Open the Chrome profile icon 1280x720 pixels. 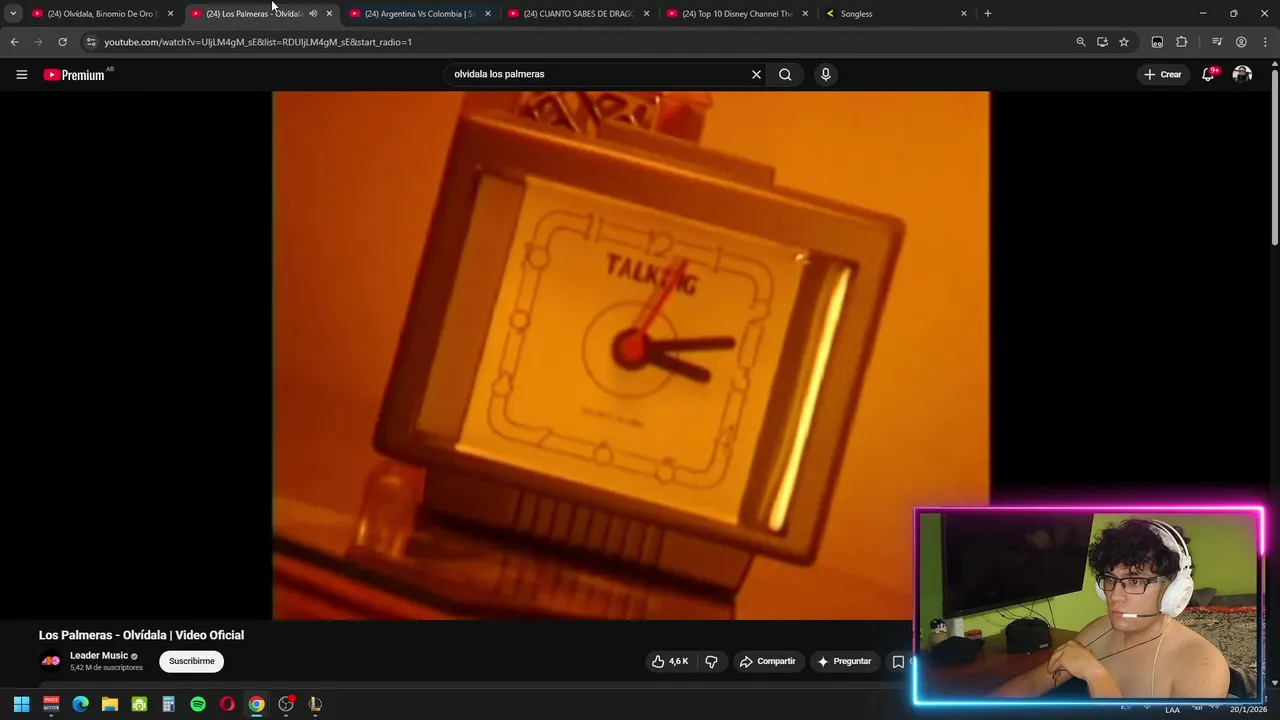pos(1241,42)
